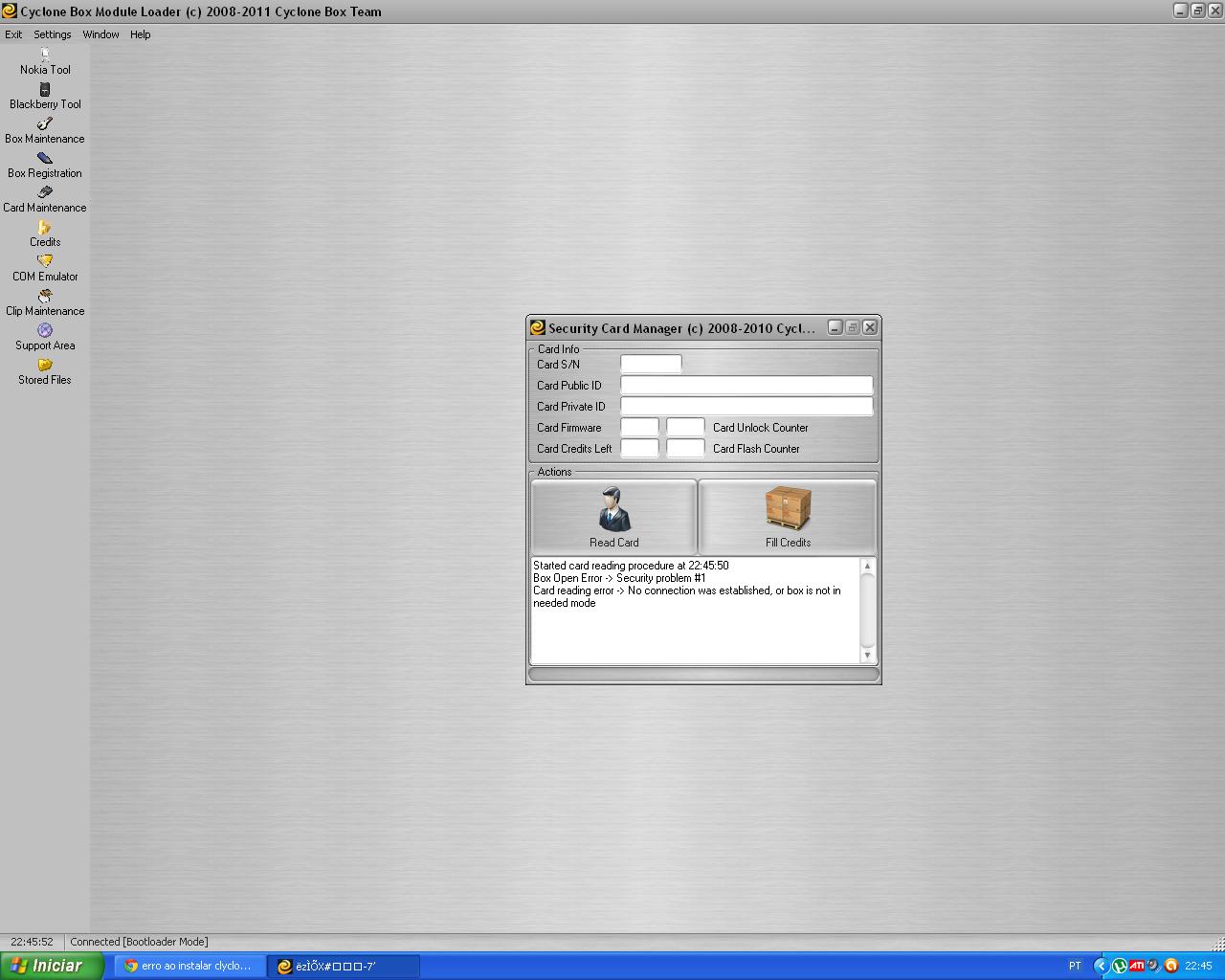Click the Connected [Bootloader Mode] status text
The height and width of the screenshot is (980, 1225).
point(139,942)
